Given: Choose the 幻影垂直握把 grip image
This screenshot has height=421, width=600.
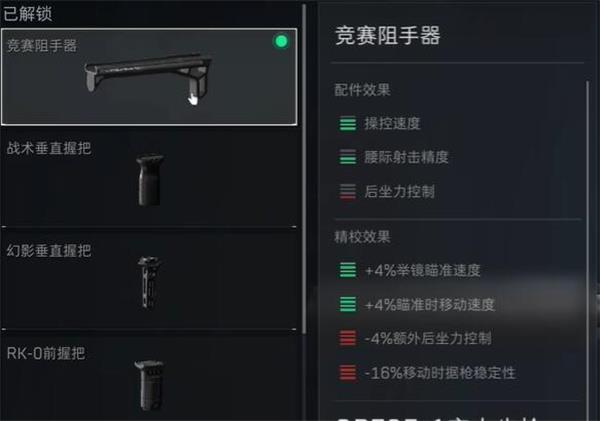Looking at the screenshot, I should click(x=149, y=282).
